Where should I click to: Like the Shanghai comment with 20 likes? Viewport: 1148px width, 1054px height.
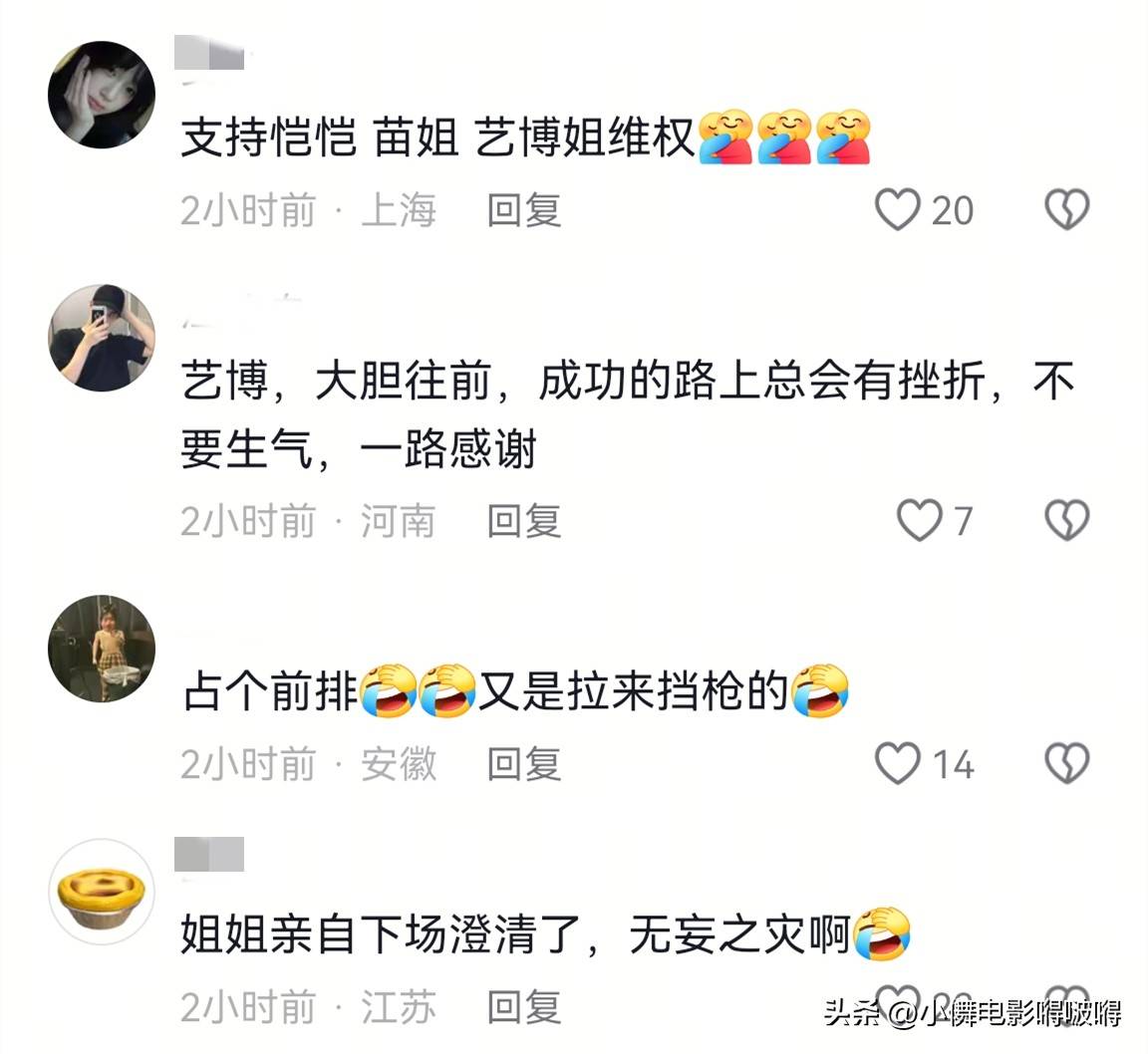point(898,209)
